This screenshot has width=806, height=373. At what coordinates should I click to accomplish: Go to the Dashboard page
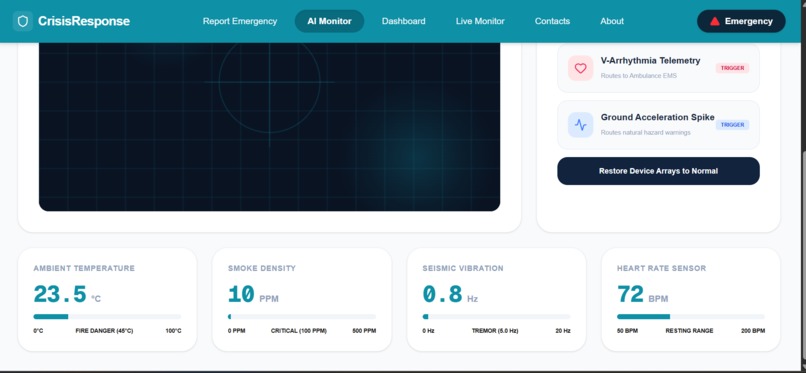[x=404, y=21]
